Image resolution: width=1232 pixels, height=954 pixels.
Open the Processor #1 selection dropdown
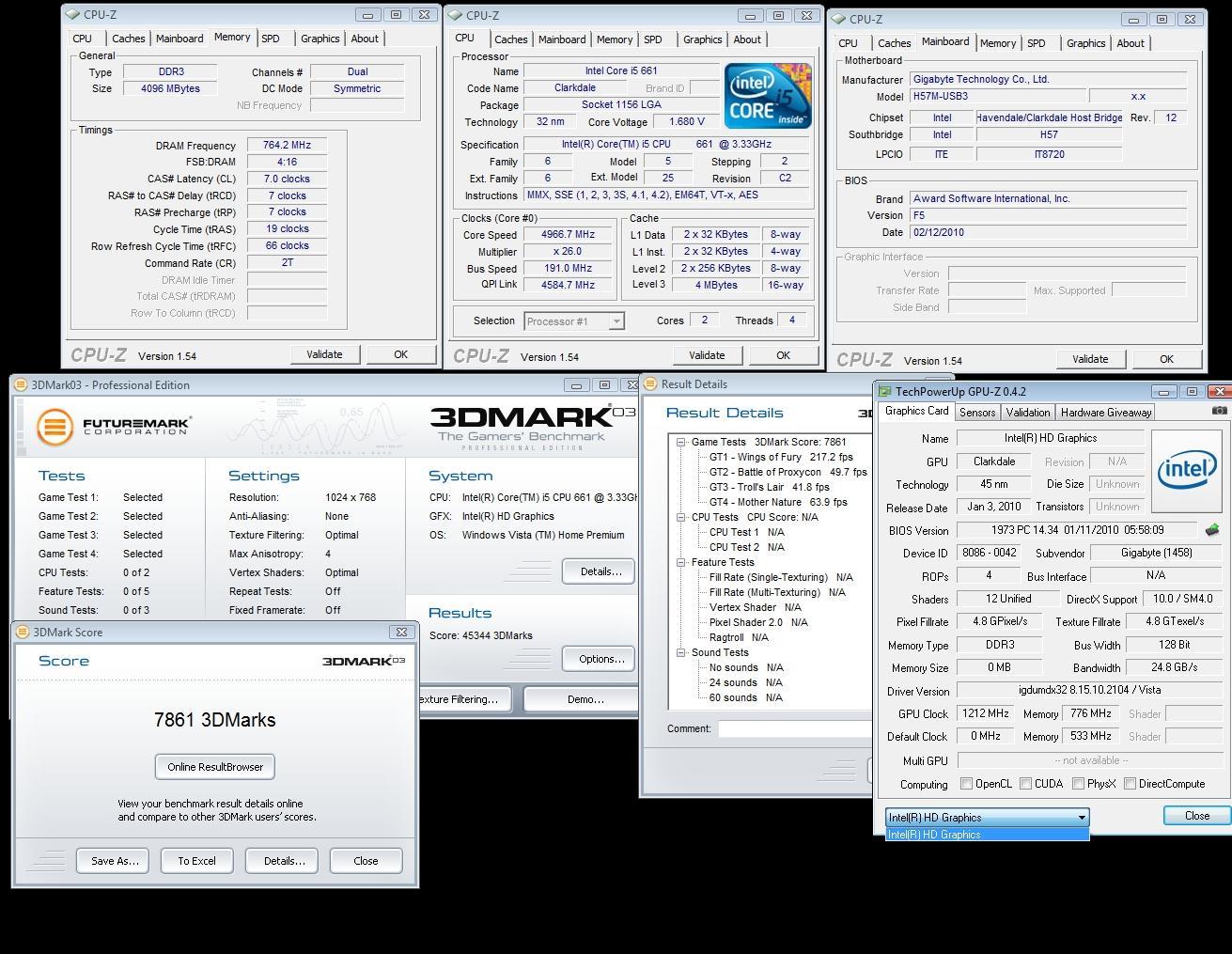(x=573, y=321)
